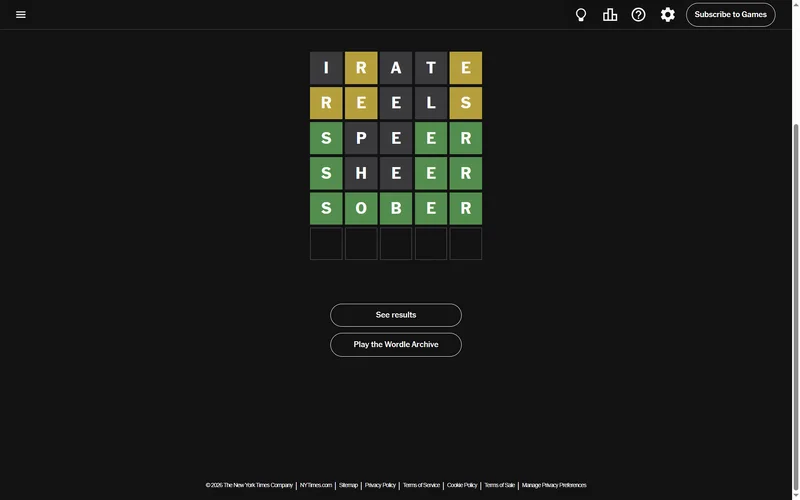Open the Privacy Policy footer link
This screenshot has height=500, width=800.
(x=380, y=485)
